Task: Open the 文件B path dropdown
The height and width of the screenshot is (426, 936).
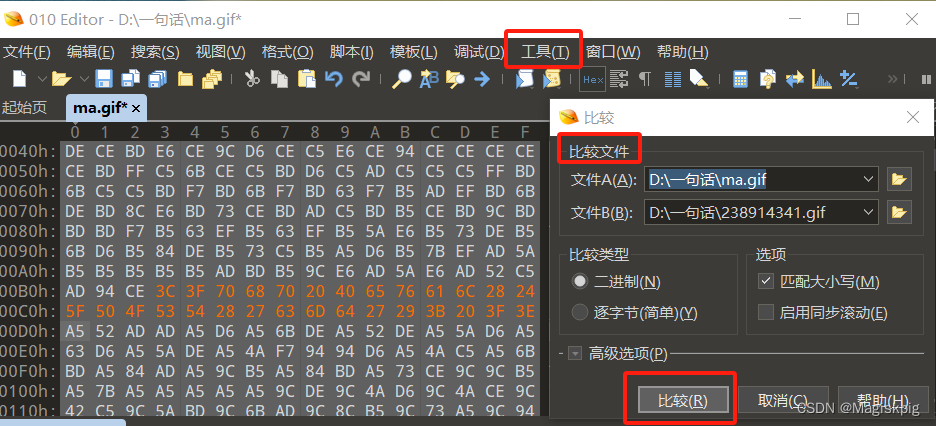Action: [x=868, y=212]
